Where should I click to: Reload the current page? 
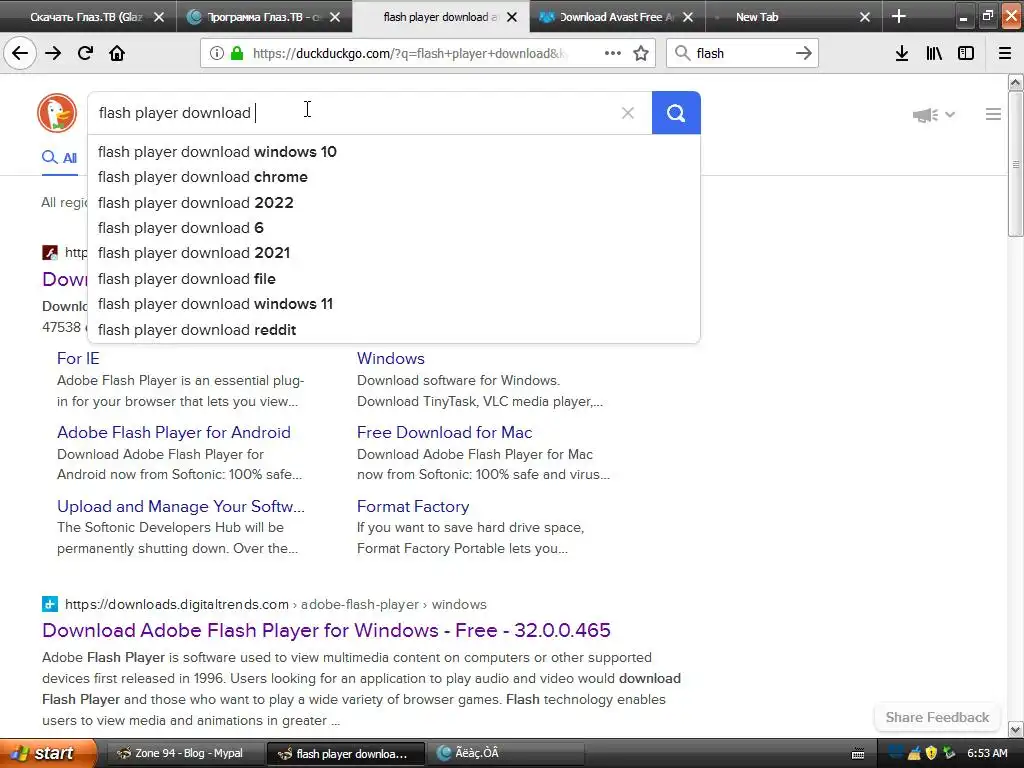point(86,53)
